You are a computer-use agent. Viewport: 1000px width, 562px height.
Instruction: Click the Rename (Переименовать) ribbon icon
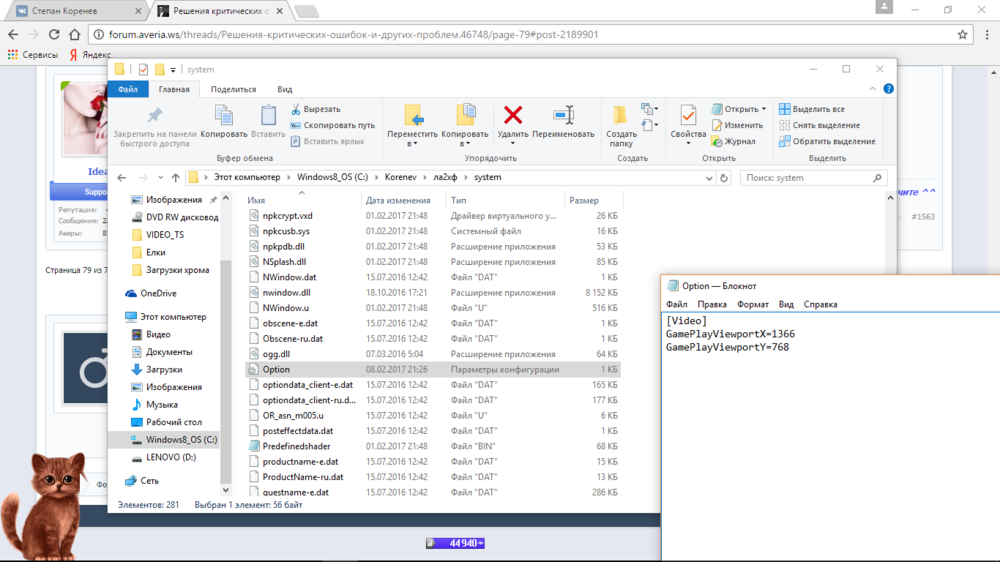(563, 115)
